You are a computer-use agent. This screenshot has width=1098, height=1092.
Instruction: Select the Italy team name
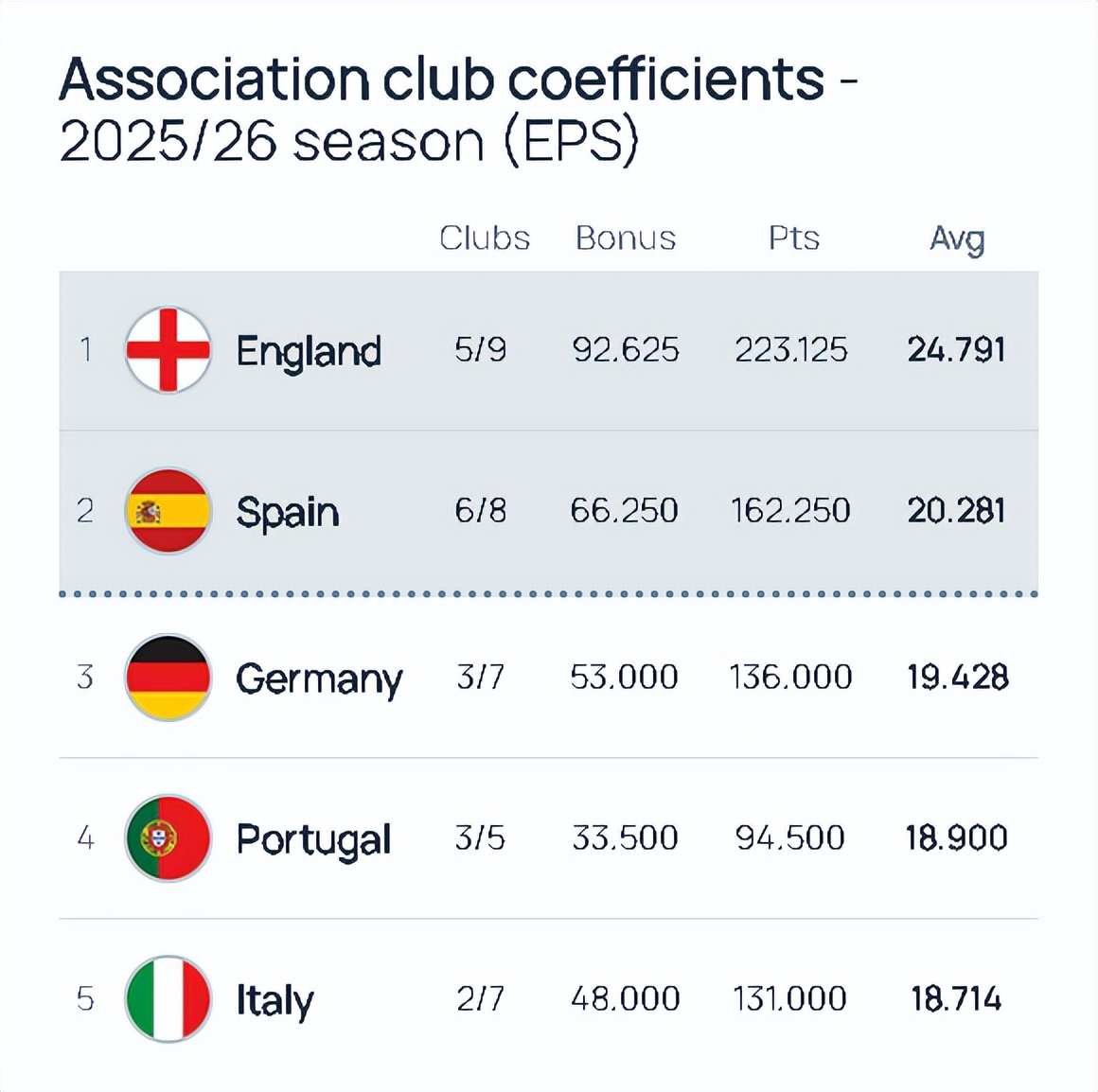(x=274, y=1000)
